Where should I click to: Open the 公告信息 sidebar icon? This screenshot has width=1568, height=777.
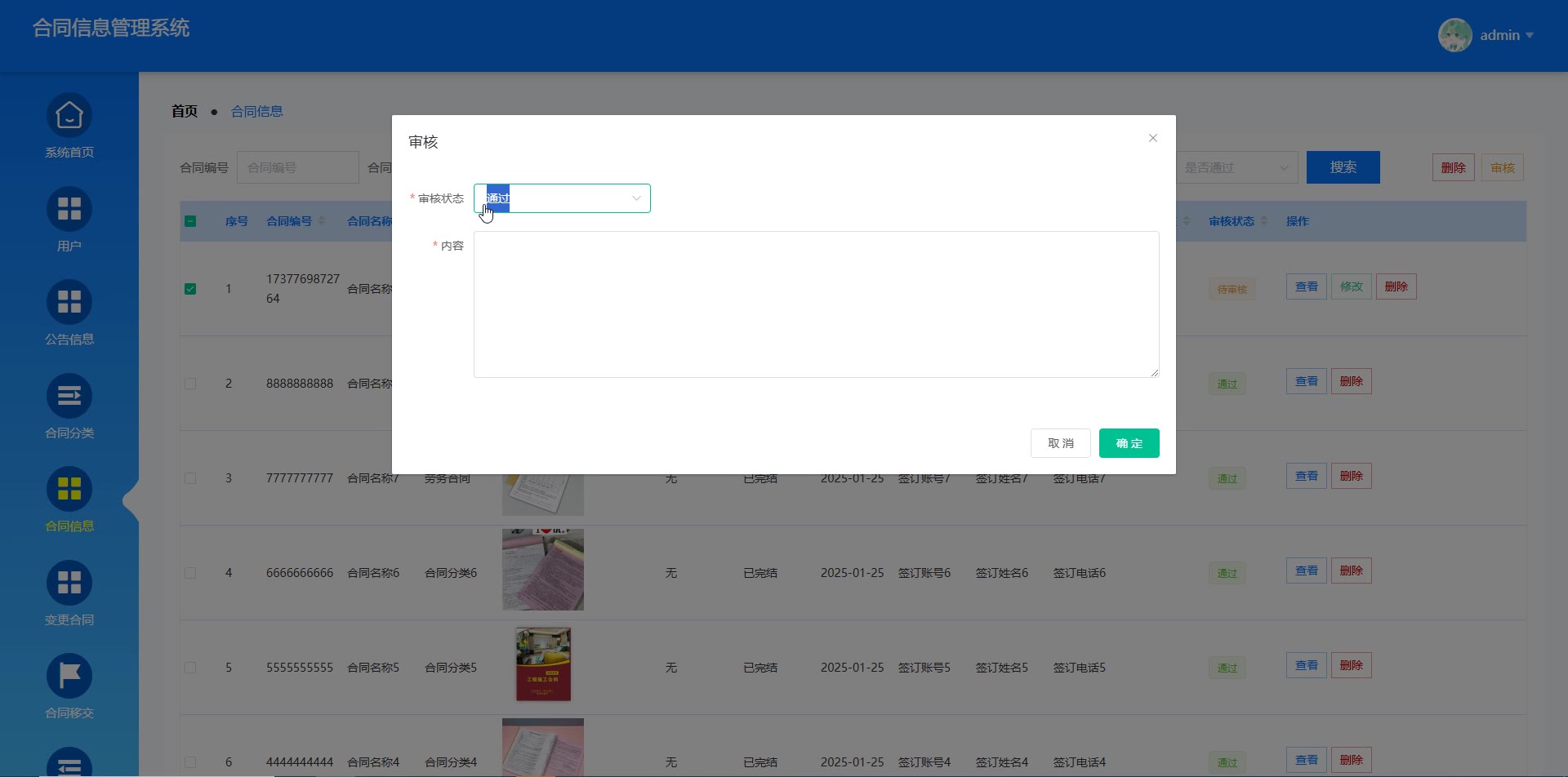coord(69,303)
